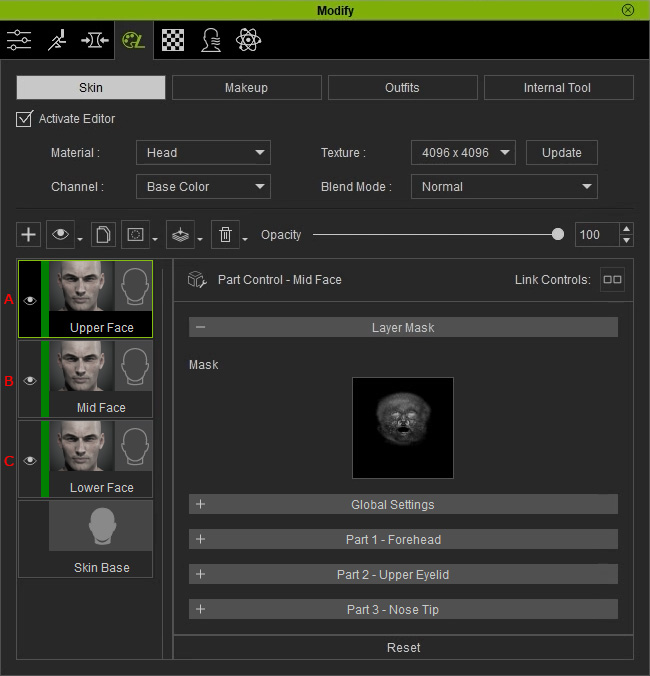This screenshot has width=650, height=676.
Task: Open the head profile tab icon
Action: (x=211, y=41)
